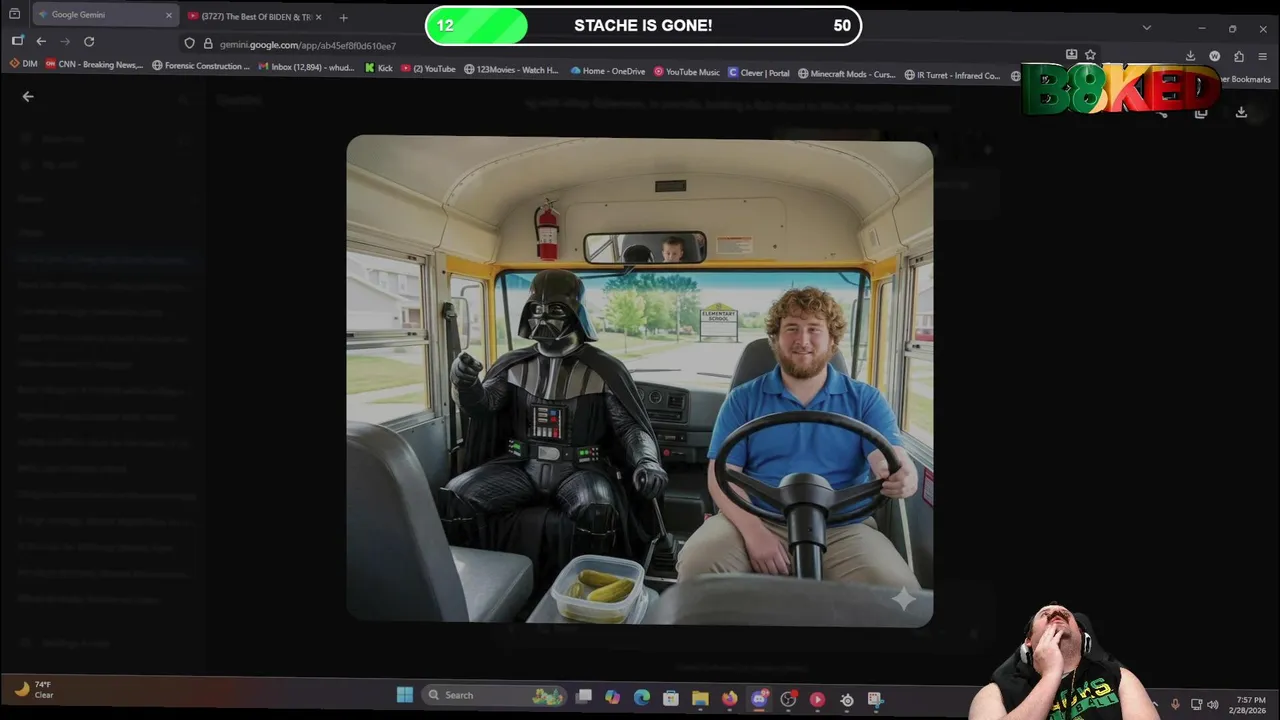This screenshot has height=720, width=1280.
Task: Click the address bar URL
Action: pyautogui.click(x=308, y=45)
